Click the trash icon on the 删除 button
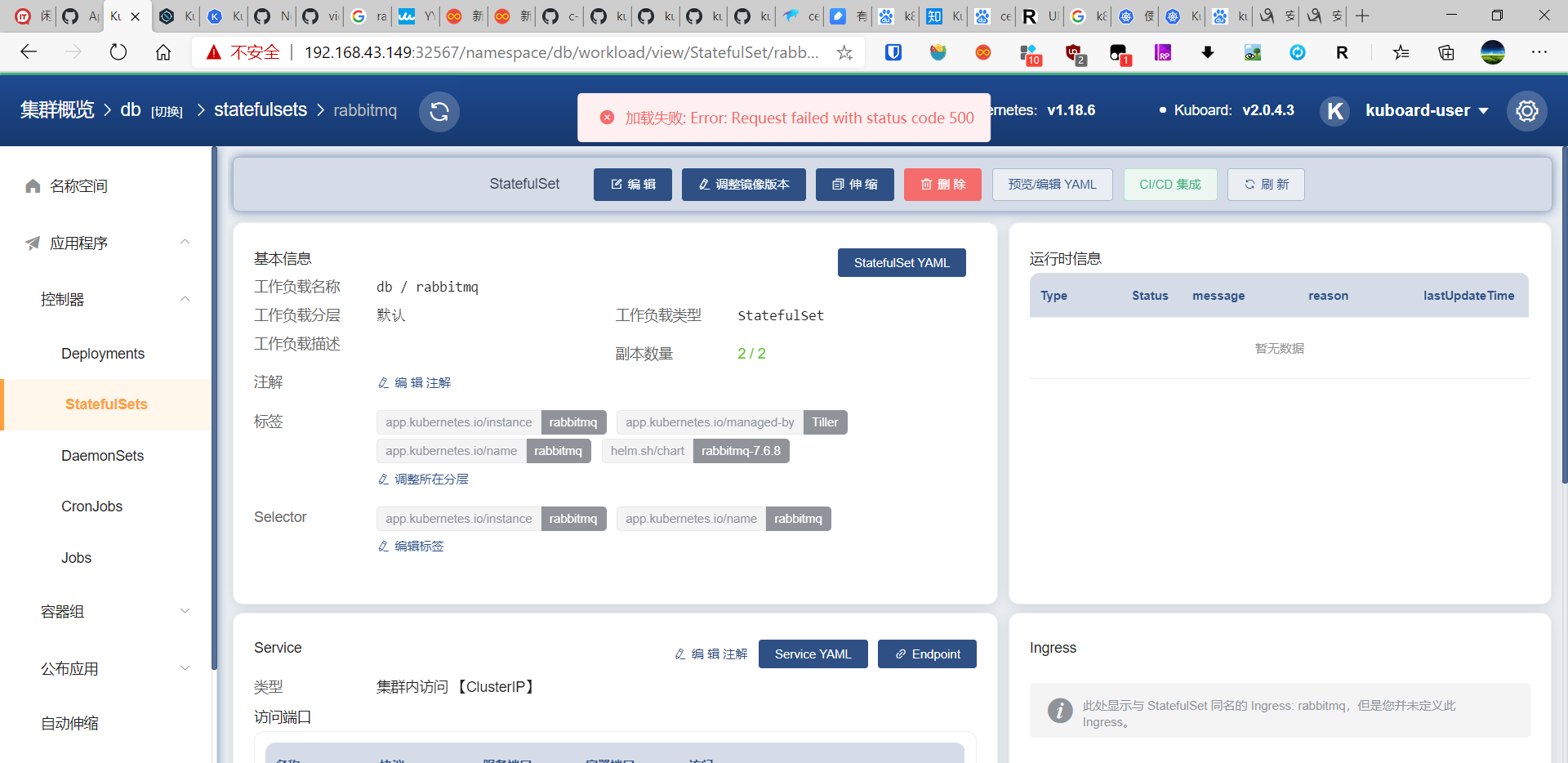Screen dimensions: 1568x763 click(925, 184)
